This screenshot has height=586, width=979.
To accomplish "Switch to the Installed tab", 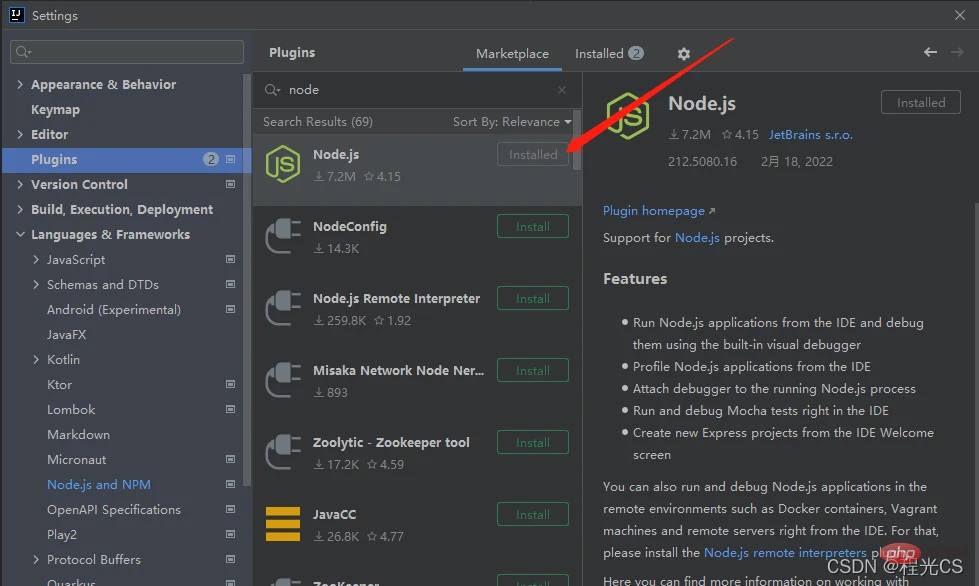I will click(609, 54).
